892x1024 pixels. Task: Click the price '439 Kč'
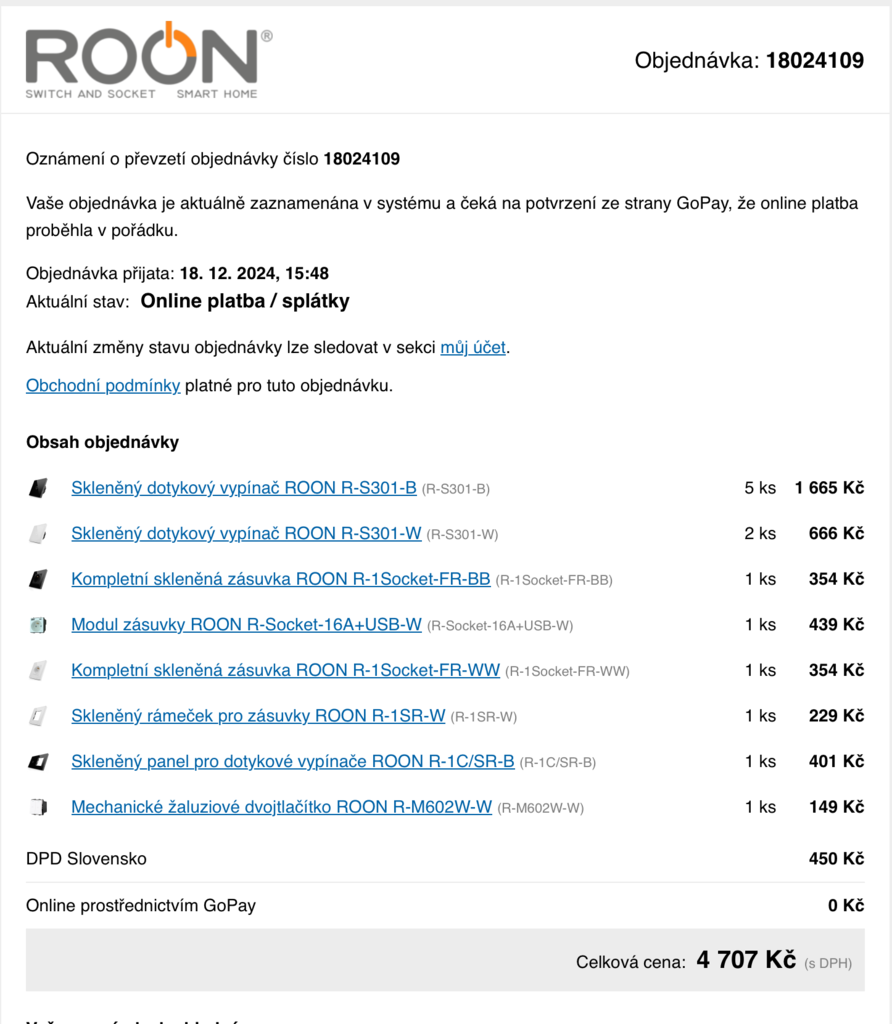pyautogui.click(x=836, y=625)
